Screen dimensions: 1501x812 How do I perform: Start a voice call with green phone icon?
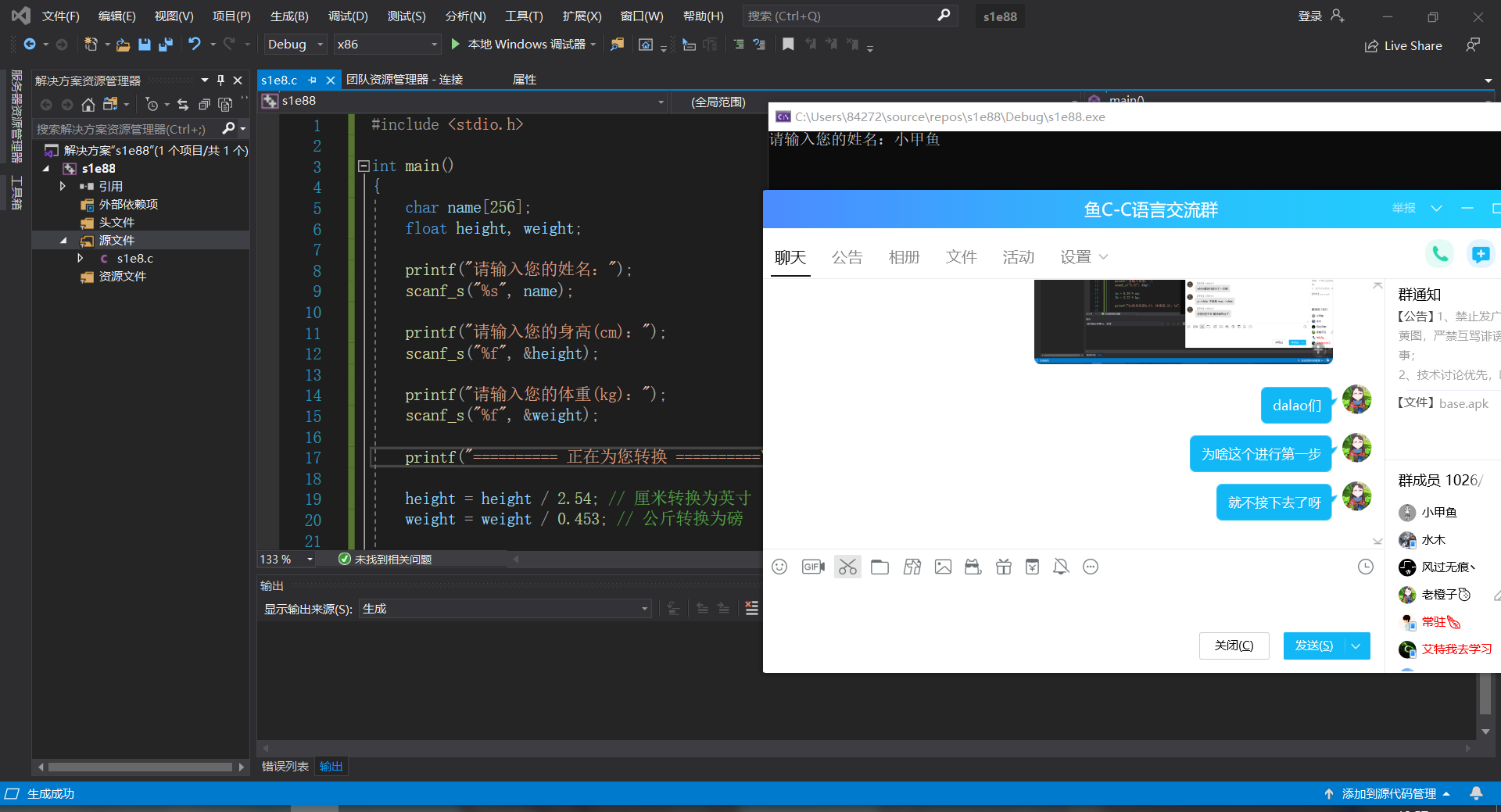(1440, 254)
